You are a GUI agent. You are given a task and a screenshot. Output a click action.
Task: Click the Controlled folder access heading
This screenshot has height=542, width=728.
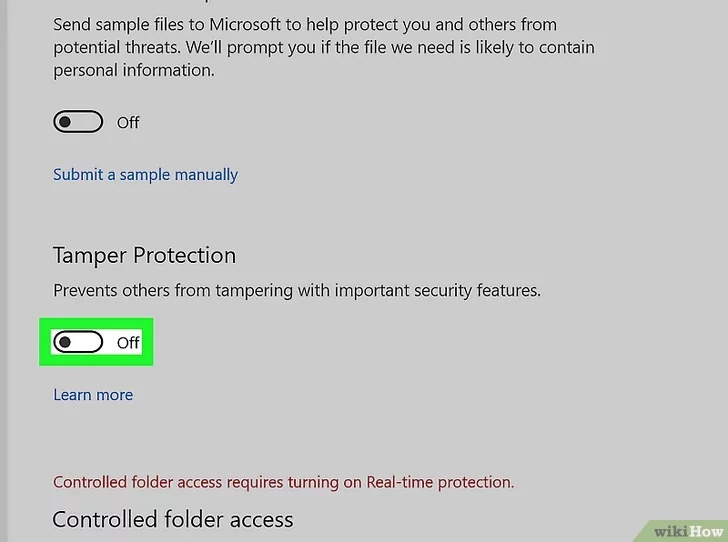(x=173, y=519)
